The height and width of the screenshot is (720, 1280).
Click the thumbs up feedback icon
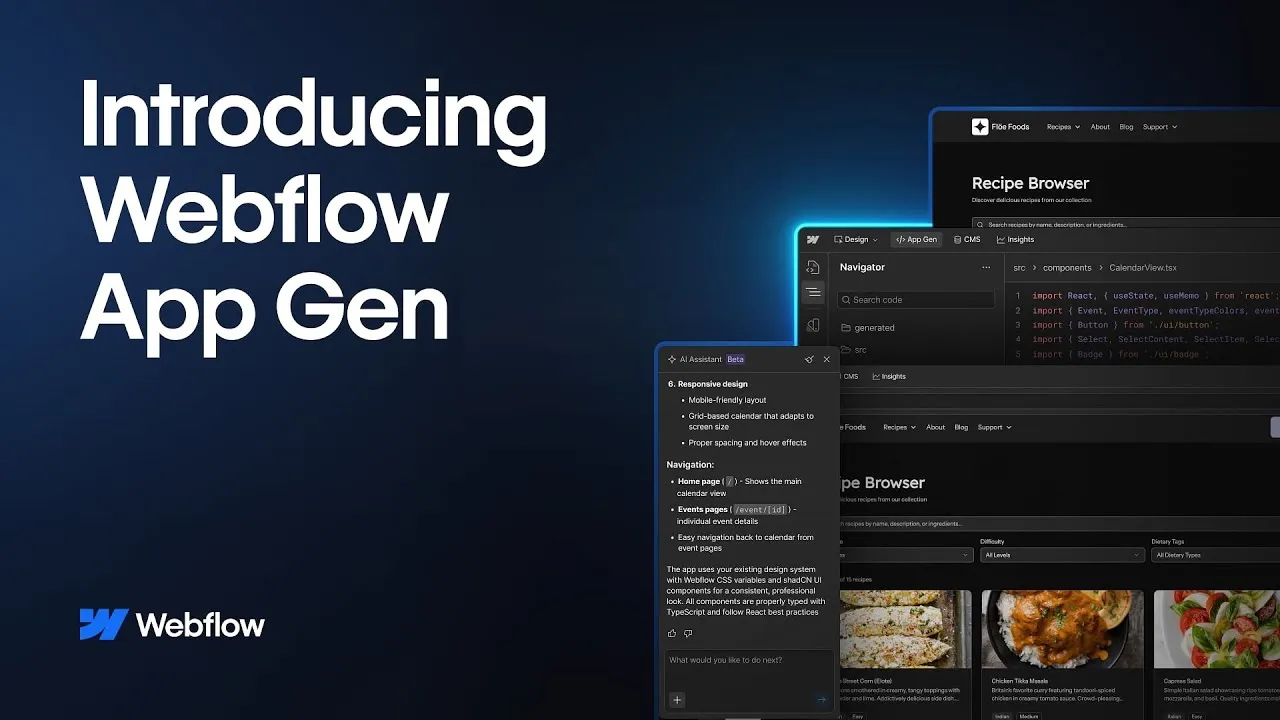672,633
